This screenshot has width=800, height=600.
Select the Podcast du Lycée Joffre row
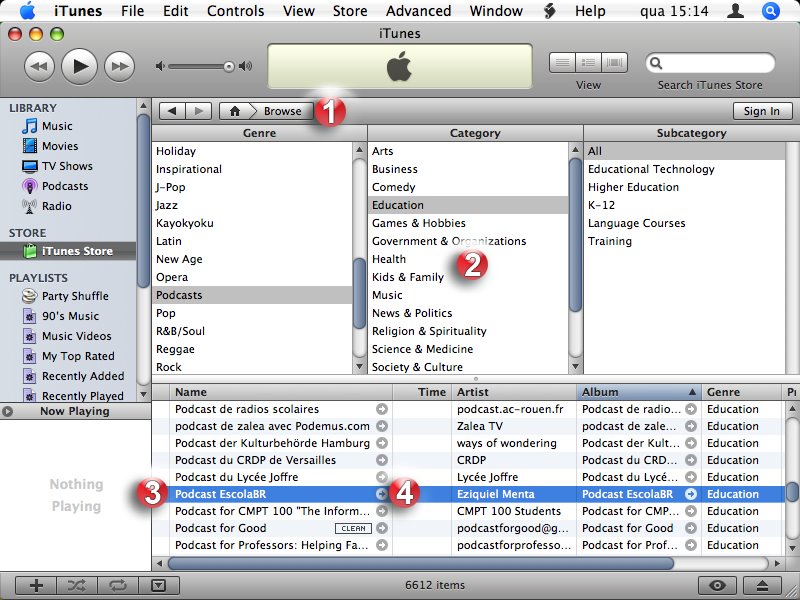[468, 477]
